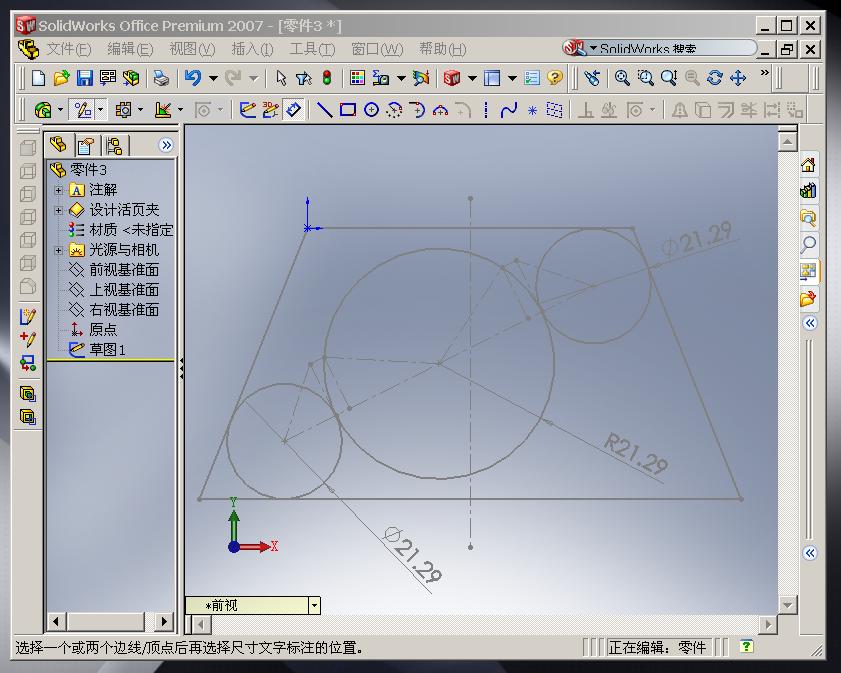The height and width of the screenshot is (673, 841).
Task: Open the view orientation dropdown showing *前视
Action: coord(314,605)
